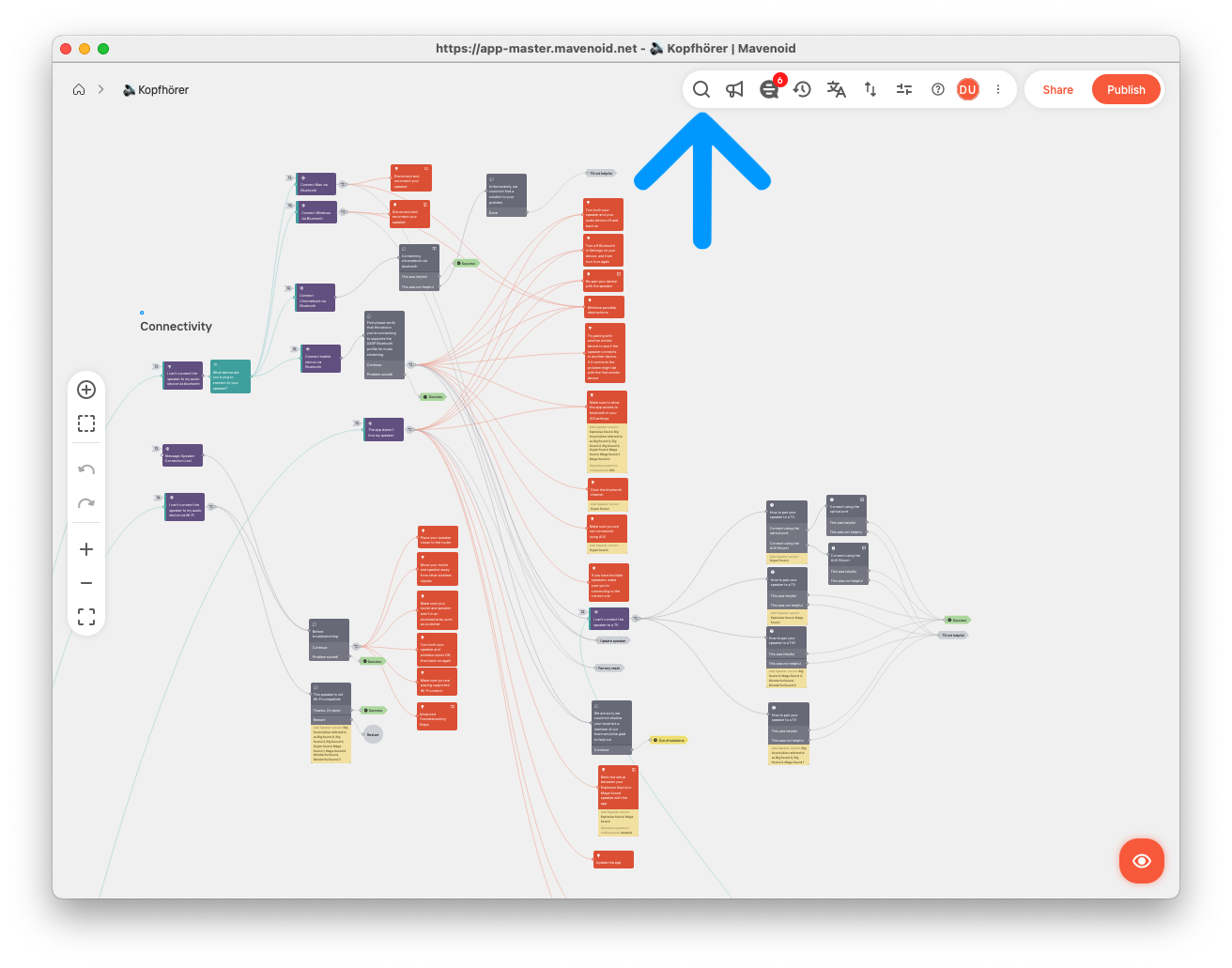Go to home via house icon
Image resolution: width=1232 pixels, height=968 pixels.
(x=79, y=89)
